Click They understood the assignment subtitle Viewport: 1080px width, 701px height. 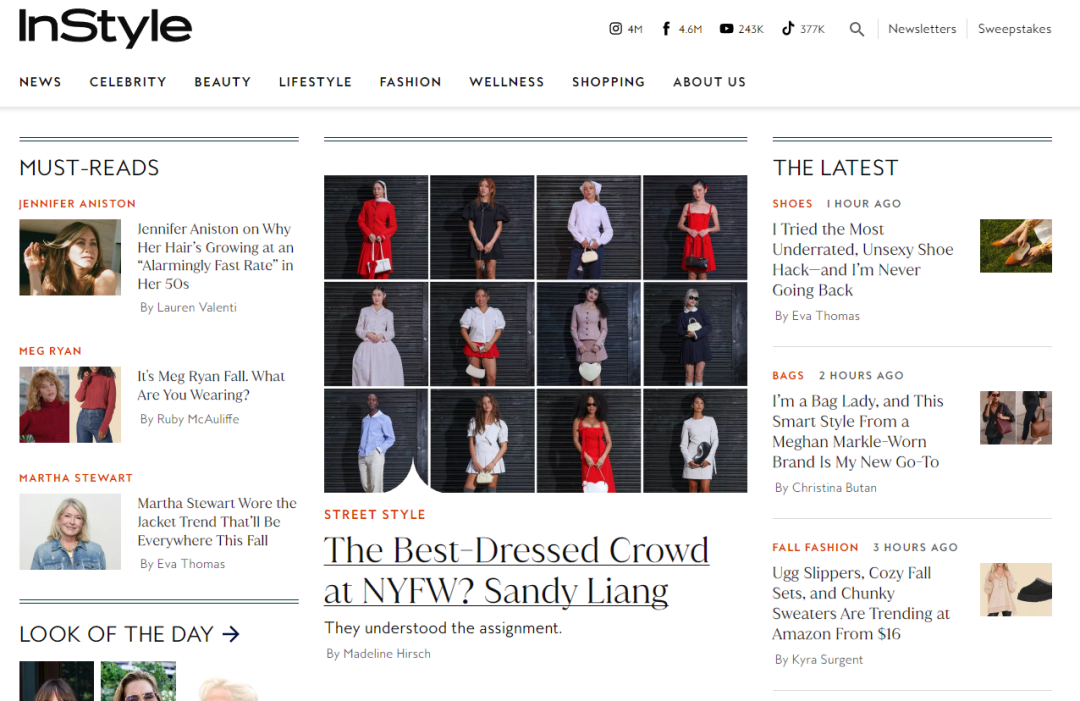(443, 628)
